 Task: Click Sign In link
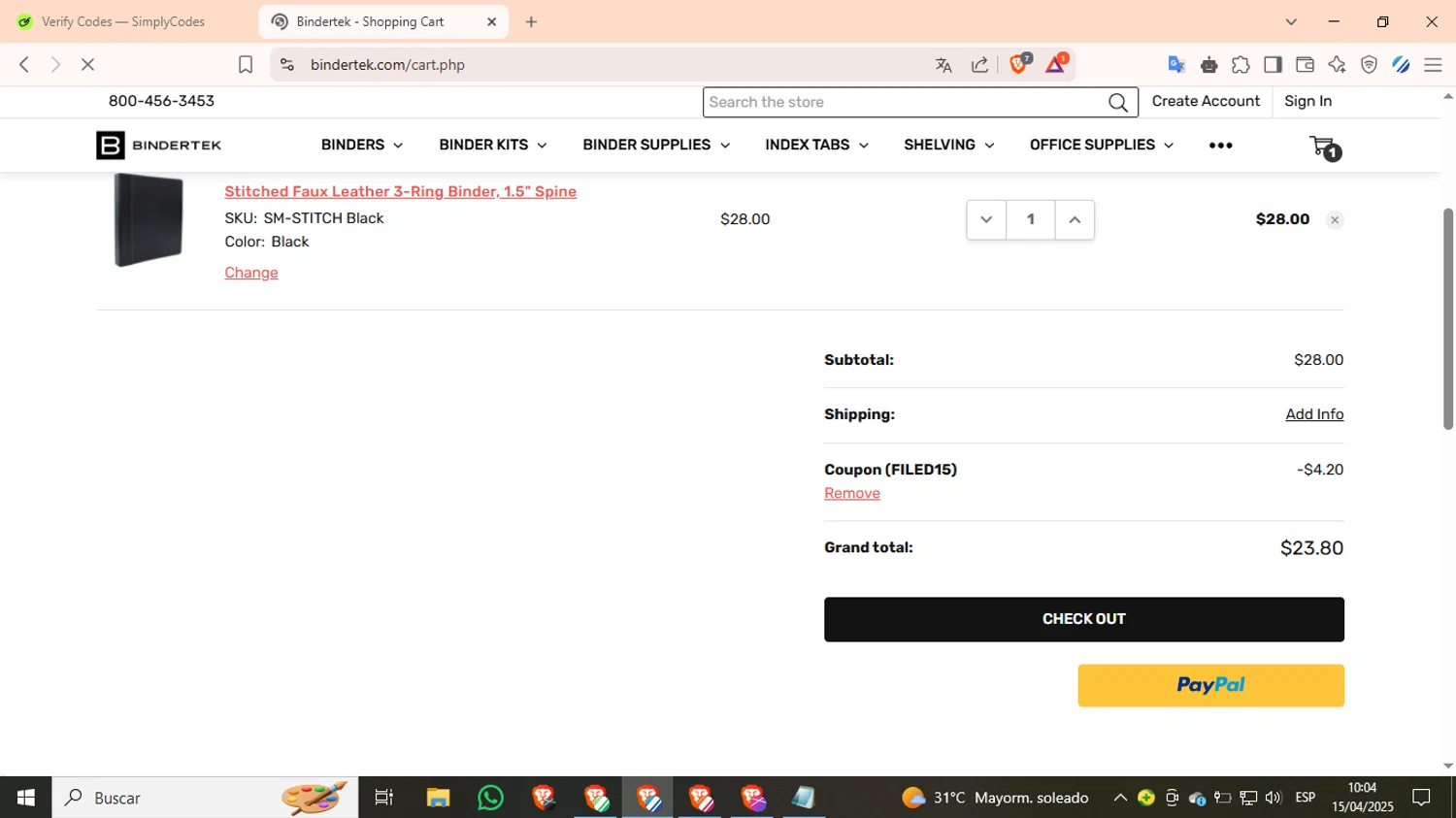1307,101
